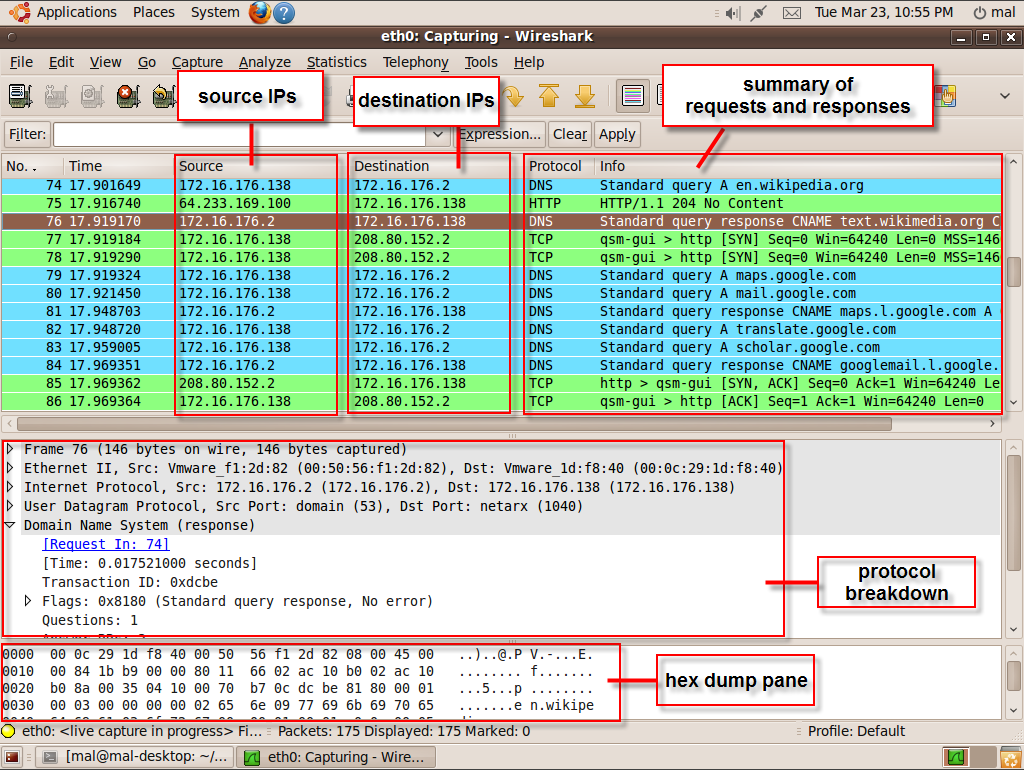Screen dimensions: 1024x770
Task: Open the Analyze menu
Action: tap(265, 62)
